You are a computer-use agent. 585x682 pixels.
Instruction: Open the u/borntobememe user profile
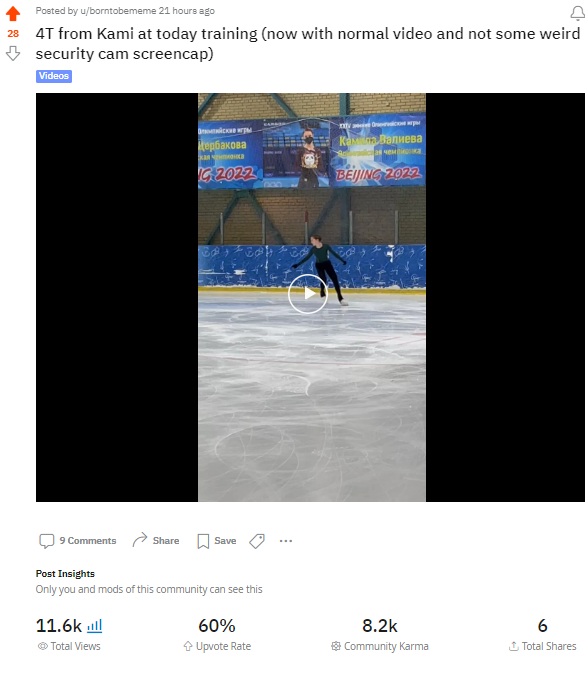point(118,11)
